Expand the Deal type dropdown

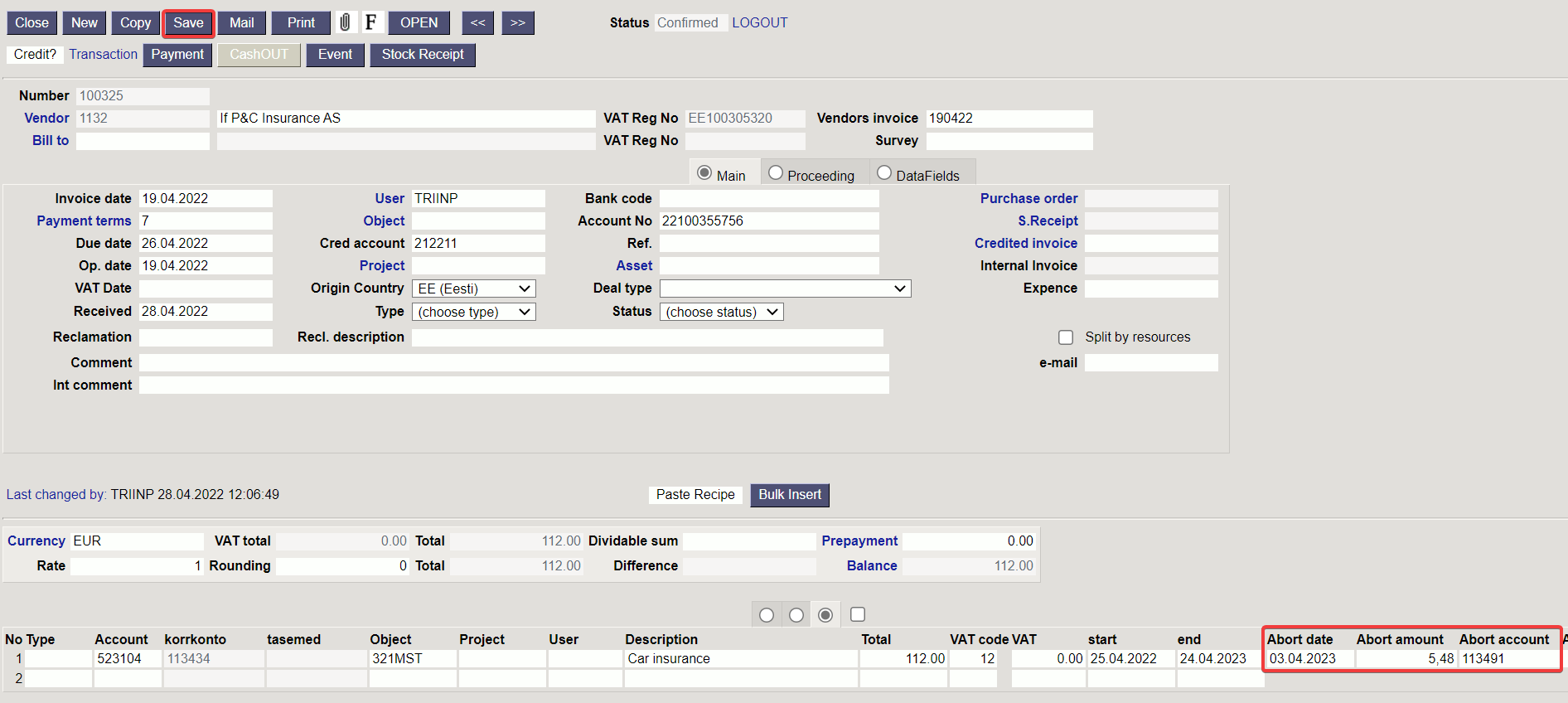(x=786, y=288)
